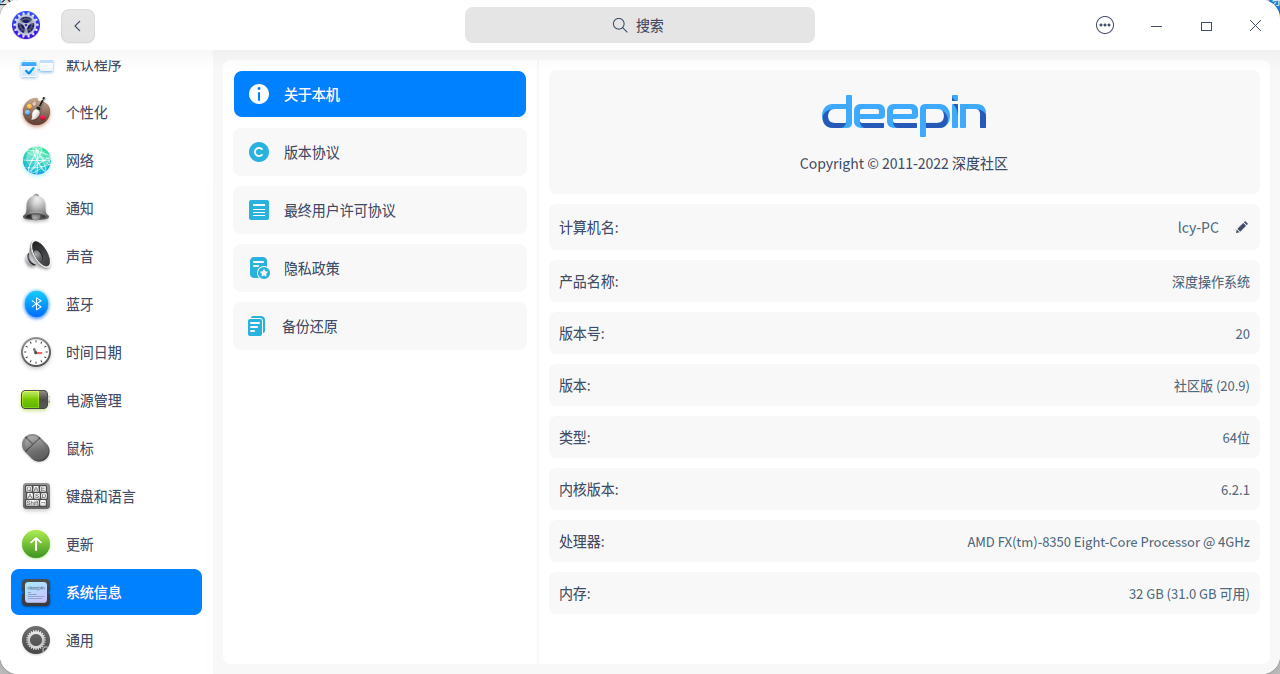This screenshot has height=674, width=1280.
Task: Click the 64位 type value
Action: pyautogui.click(x=1236, y=438)
